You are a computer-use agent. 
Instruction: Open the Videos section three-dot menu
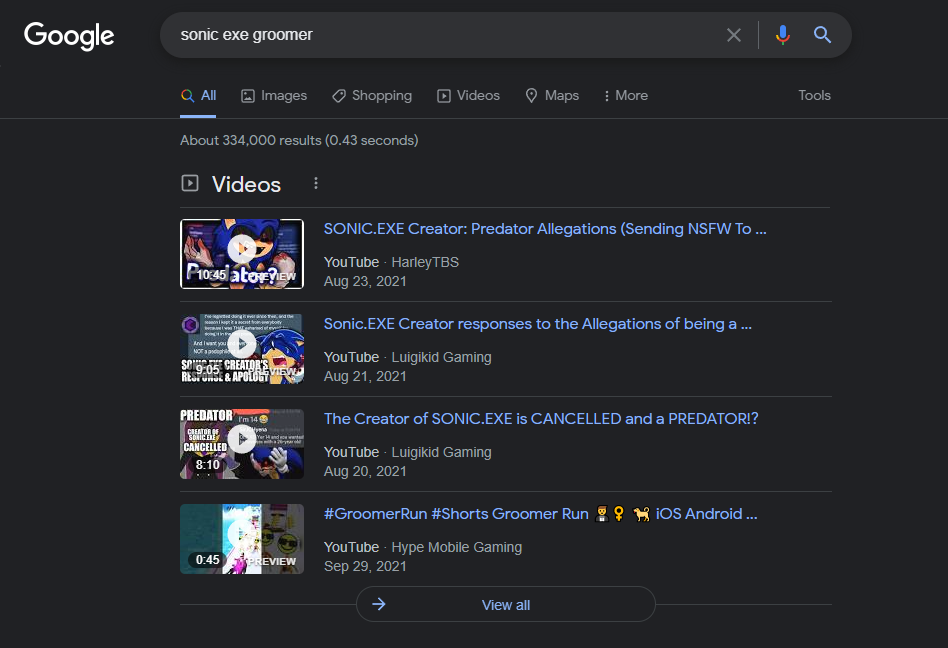point(316,183)
